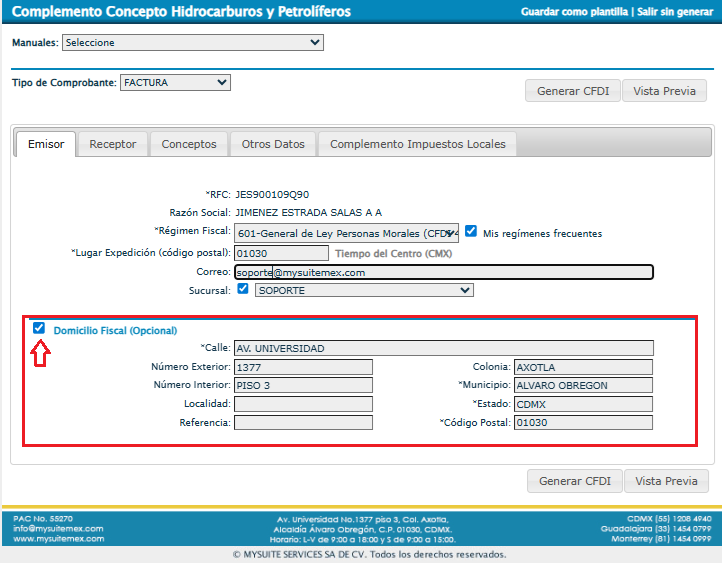
Task: Toggle the Sucursal checkbox
Action: [243, 289]
